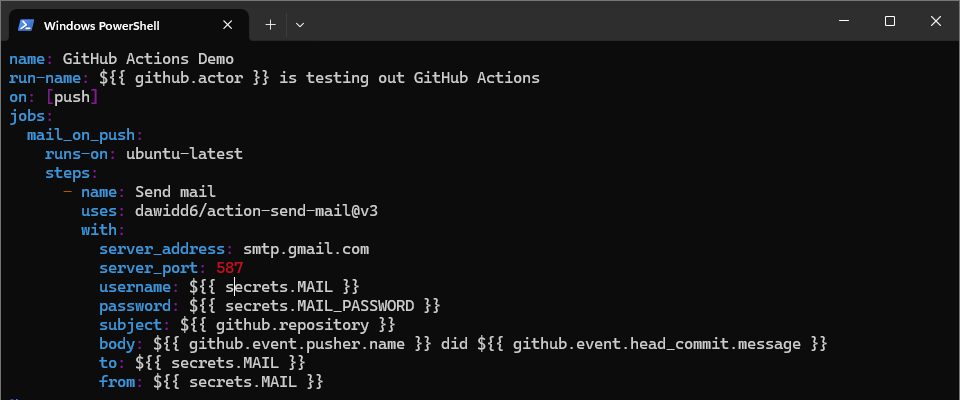Image resolution: width=960 pixels, height=400 pixels.
Task: Select the Windows PowerShell tab title
Action: coord(102,25)
